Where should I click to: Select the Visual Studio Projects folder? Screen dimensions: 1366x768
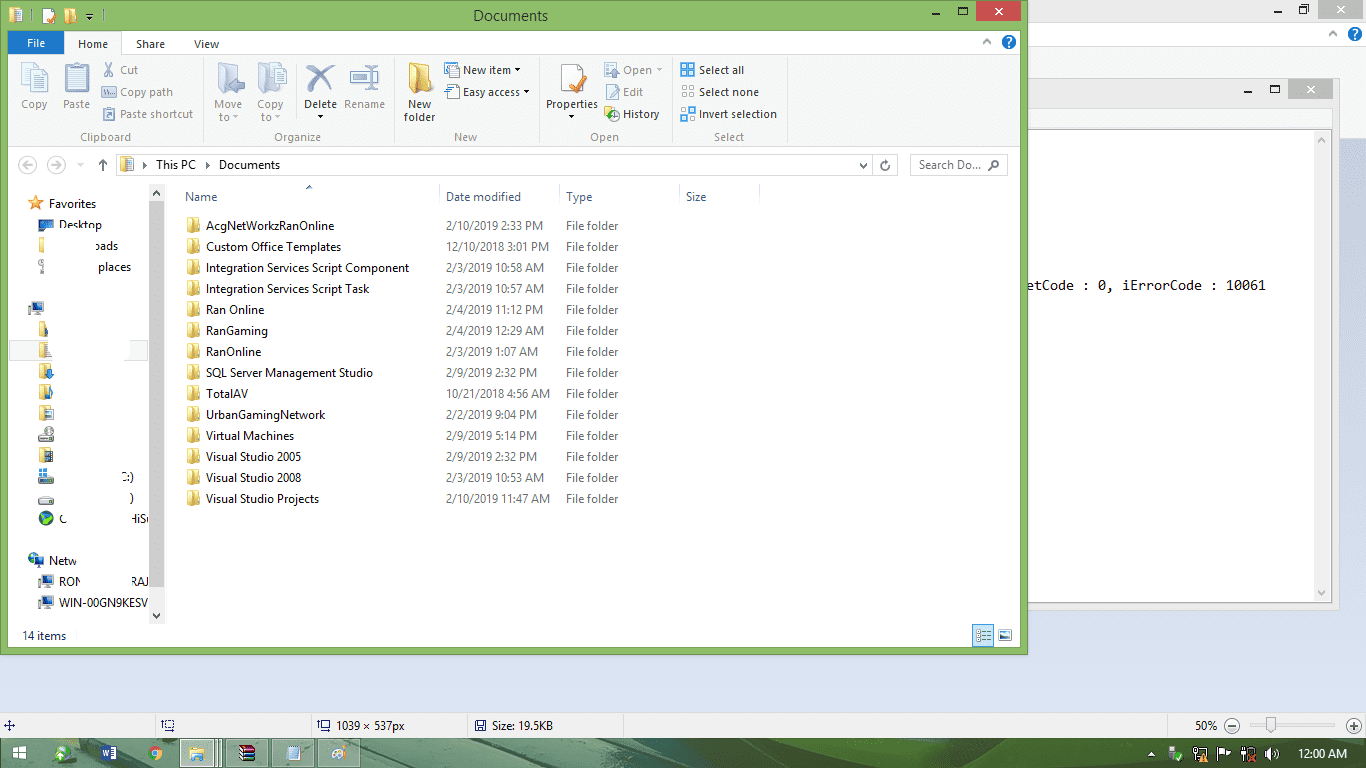[262, 499]
